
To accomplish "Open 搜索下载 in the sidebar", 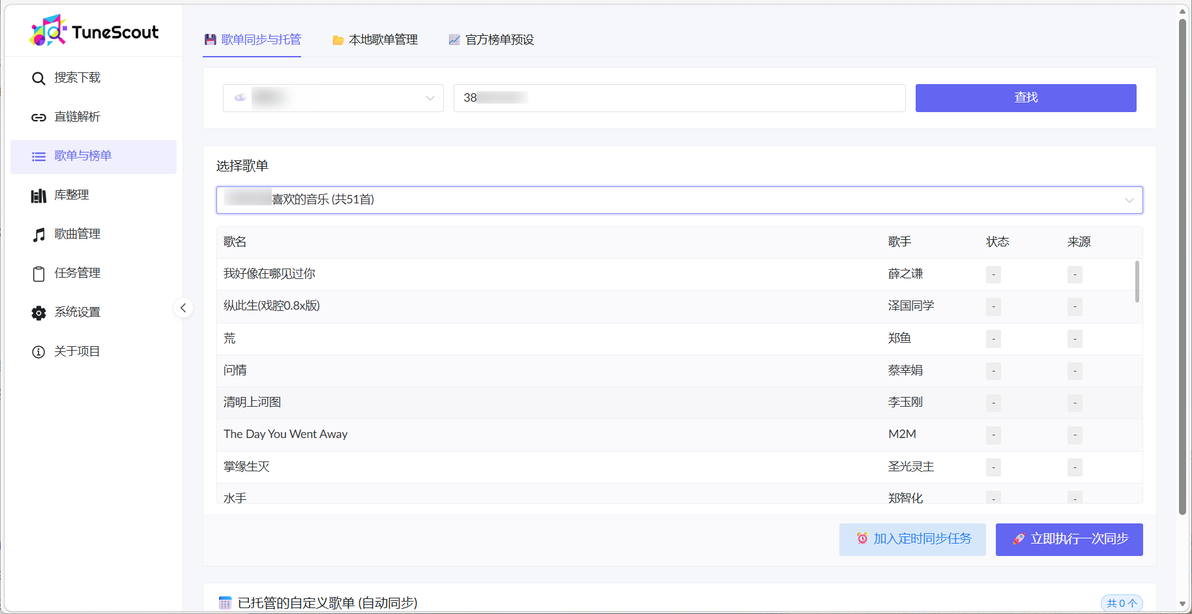I will (94, 78).
